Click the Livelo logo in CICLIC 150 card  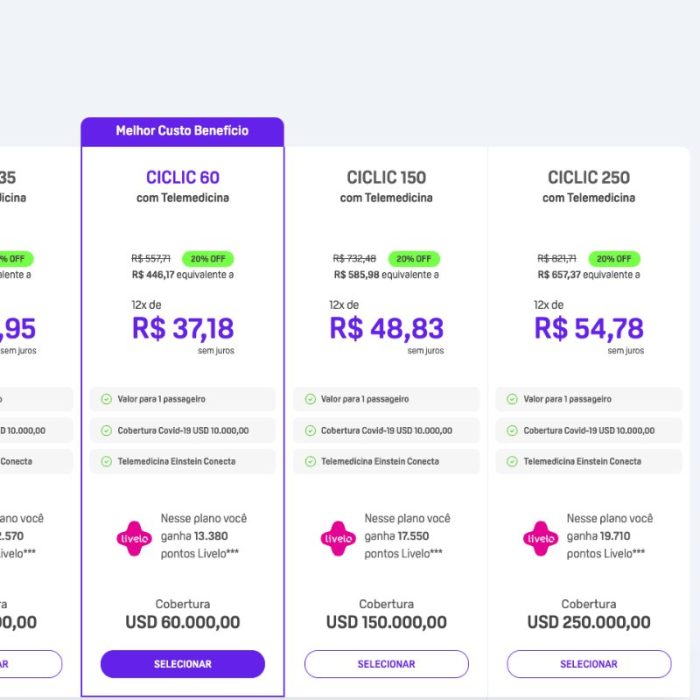coord(338,538)
